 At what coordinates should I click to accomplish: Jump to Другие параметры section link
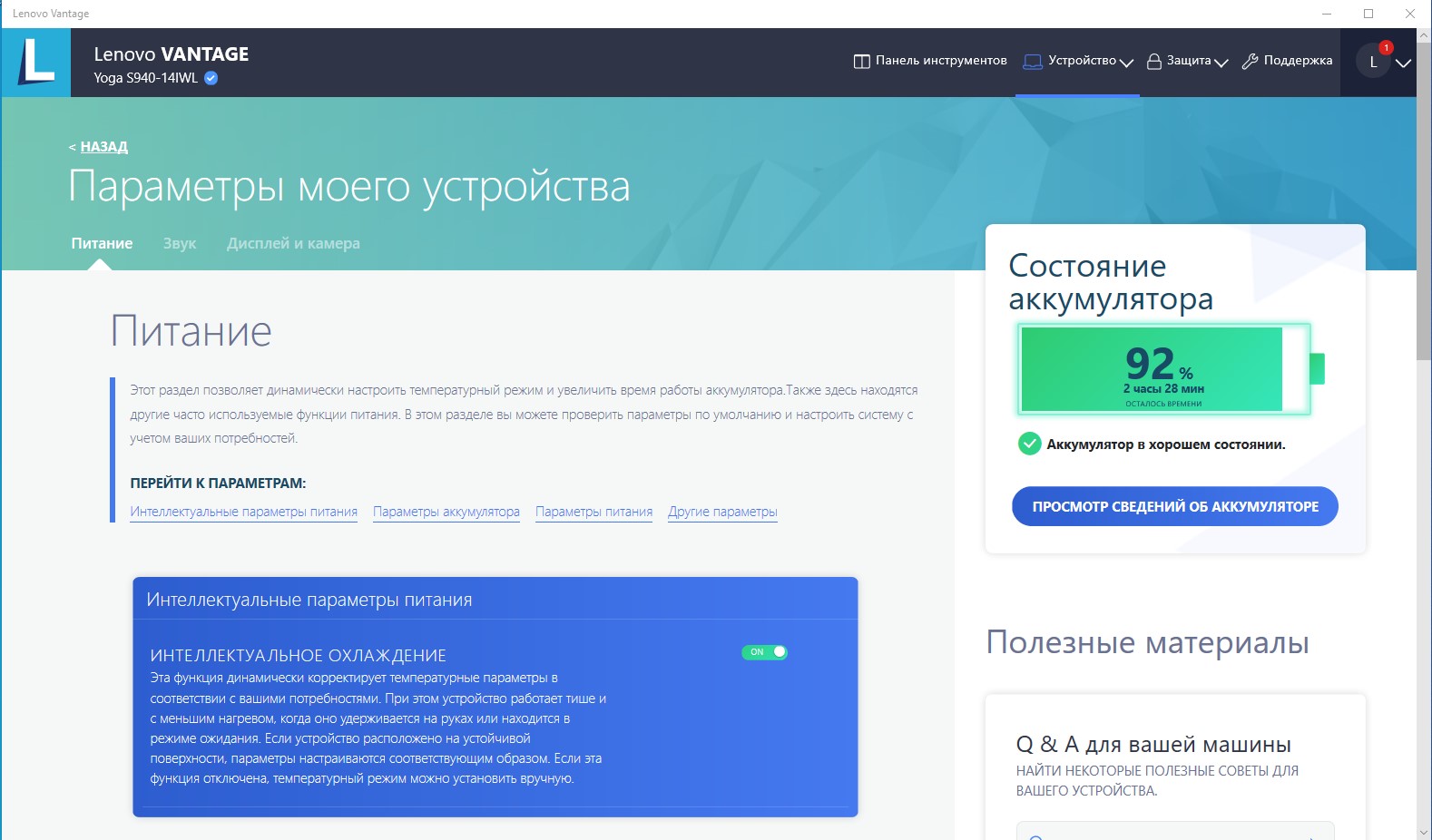(x=722, y=512)
